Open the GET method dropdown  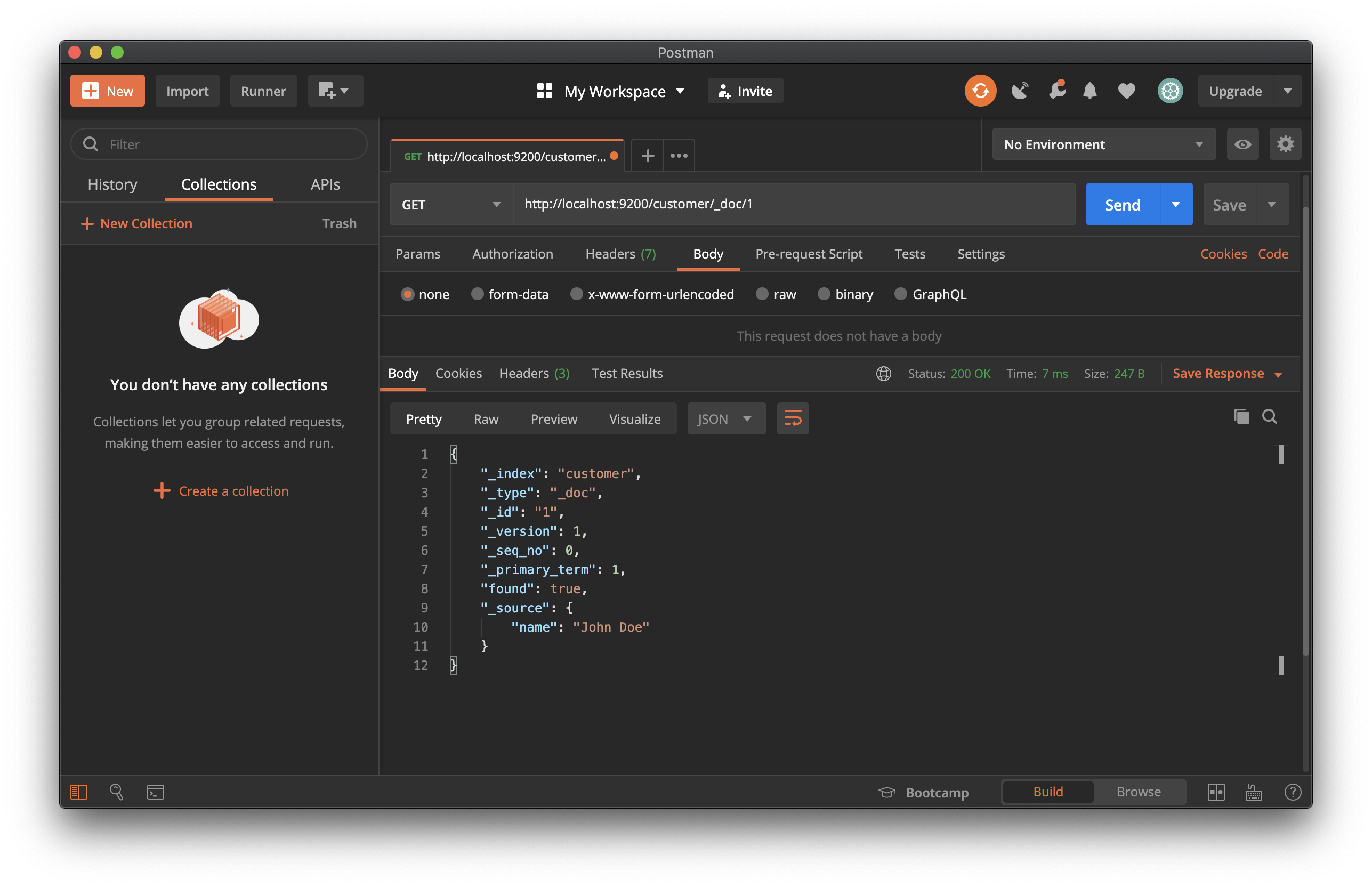[x=451, y=205]
